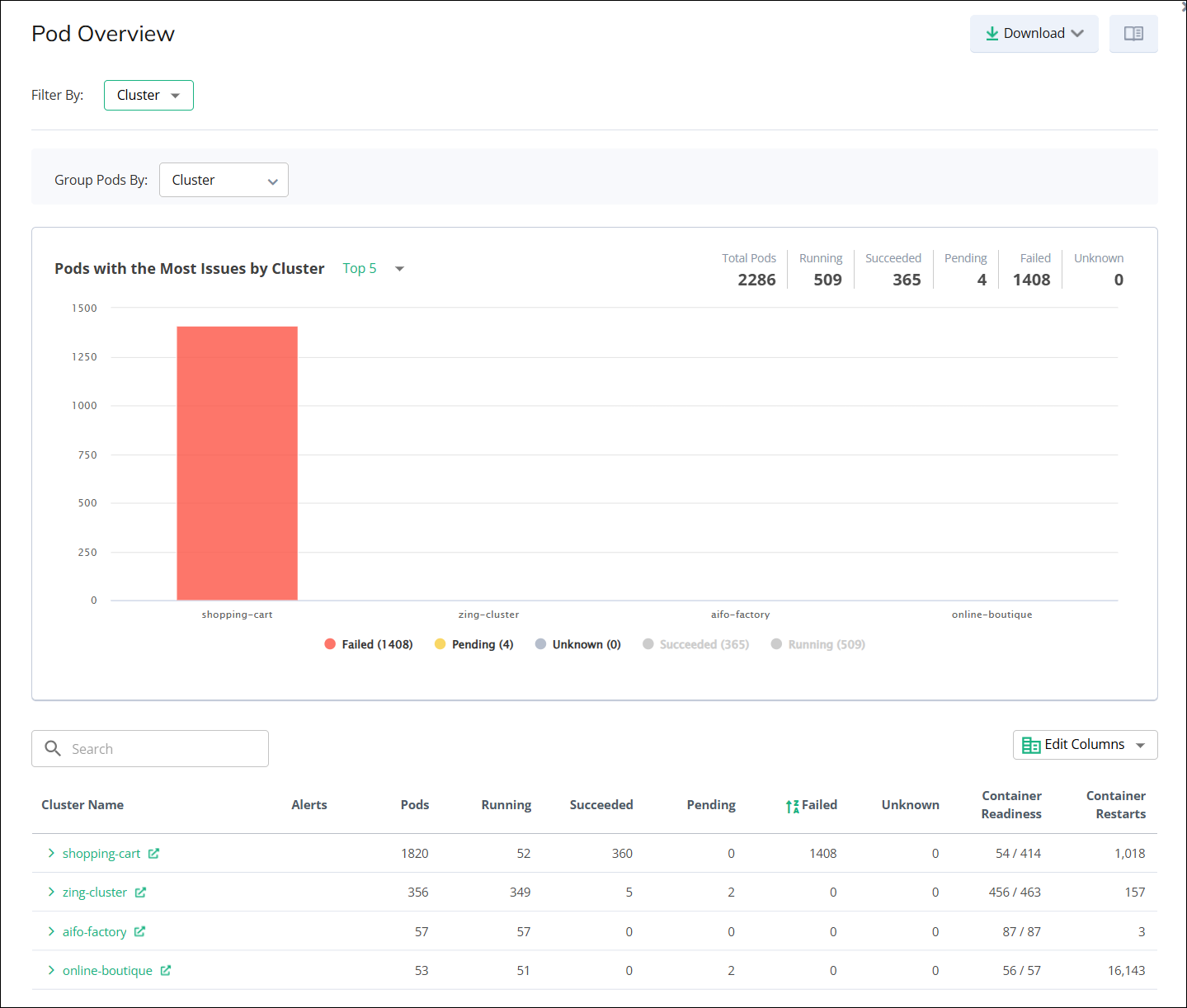The height and width of the screenshot is (1008, 1187).
Task: Click the red shopping-cart failed bar
Action: click(237, 462)
